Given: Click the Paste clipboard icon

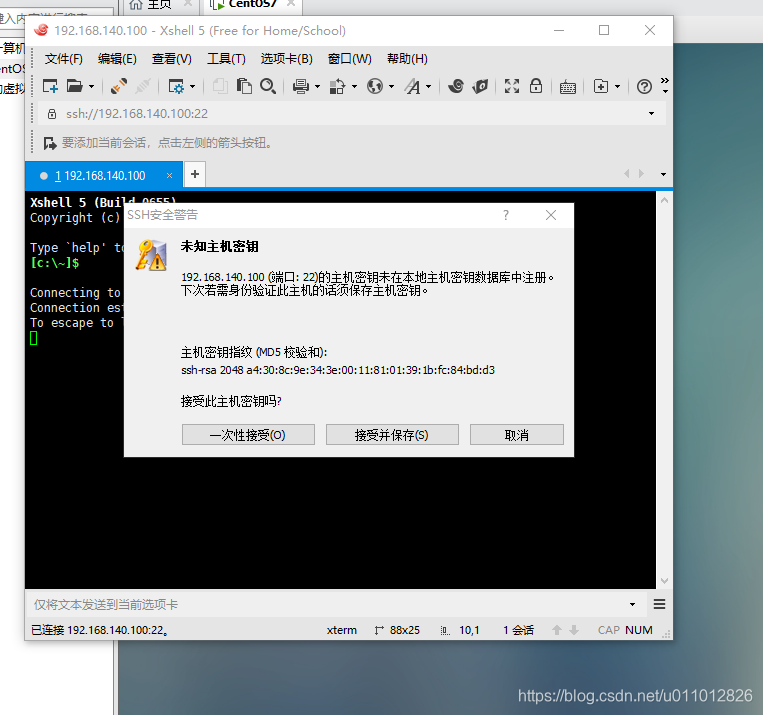Looking at the screenshot, I should [x=244, y=86].
